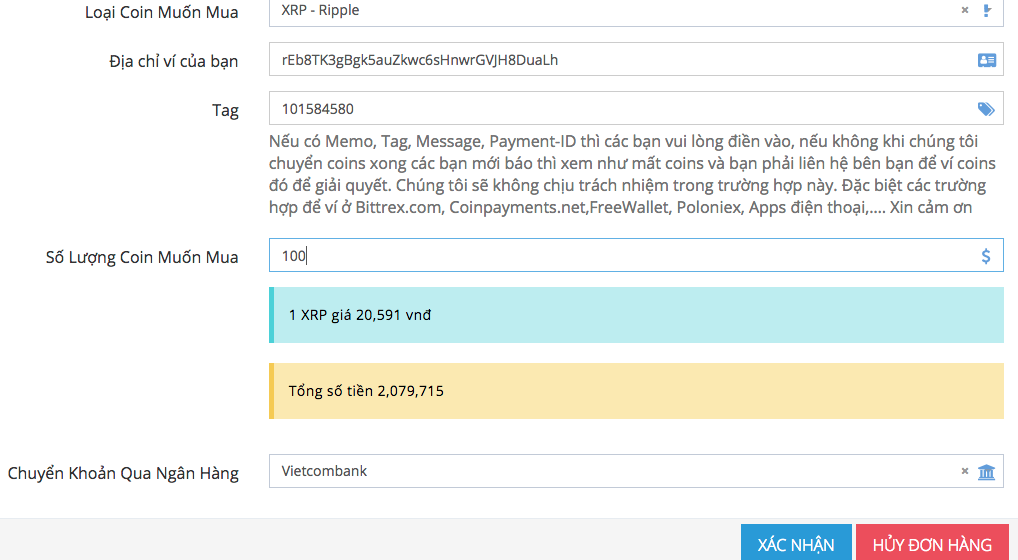Click the 'Tổng số tiền 2,079,715' total text
Image resolution: width=1018 pixels, height=560 pixels.
[366, 391]
